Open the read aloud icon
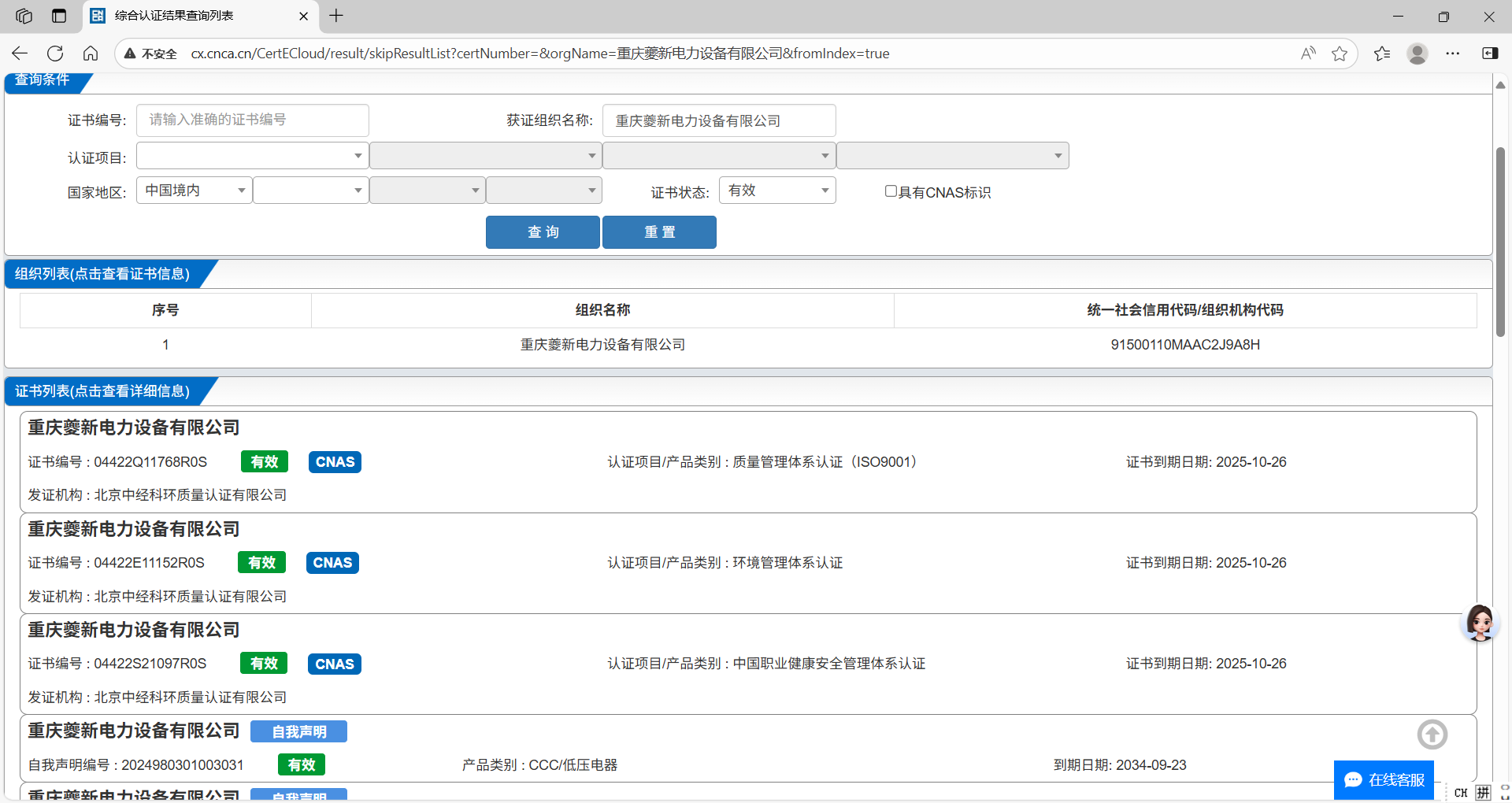 pyautogui.click(x=1308, y=54)
